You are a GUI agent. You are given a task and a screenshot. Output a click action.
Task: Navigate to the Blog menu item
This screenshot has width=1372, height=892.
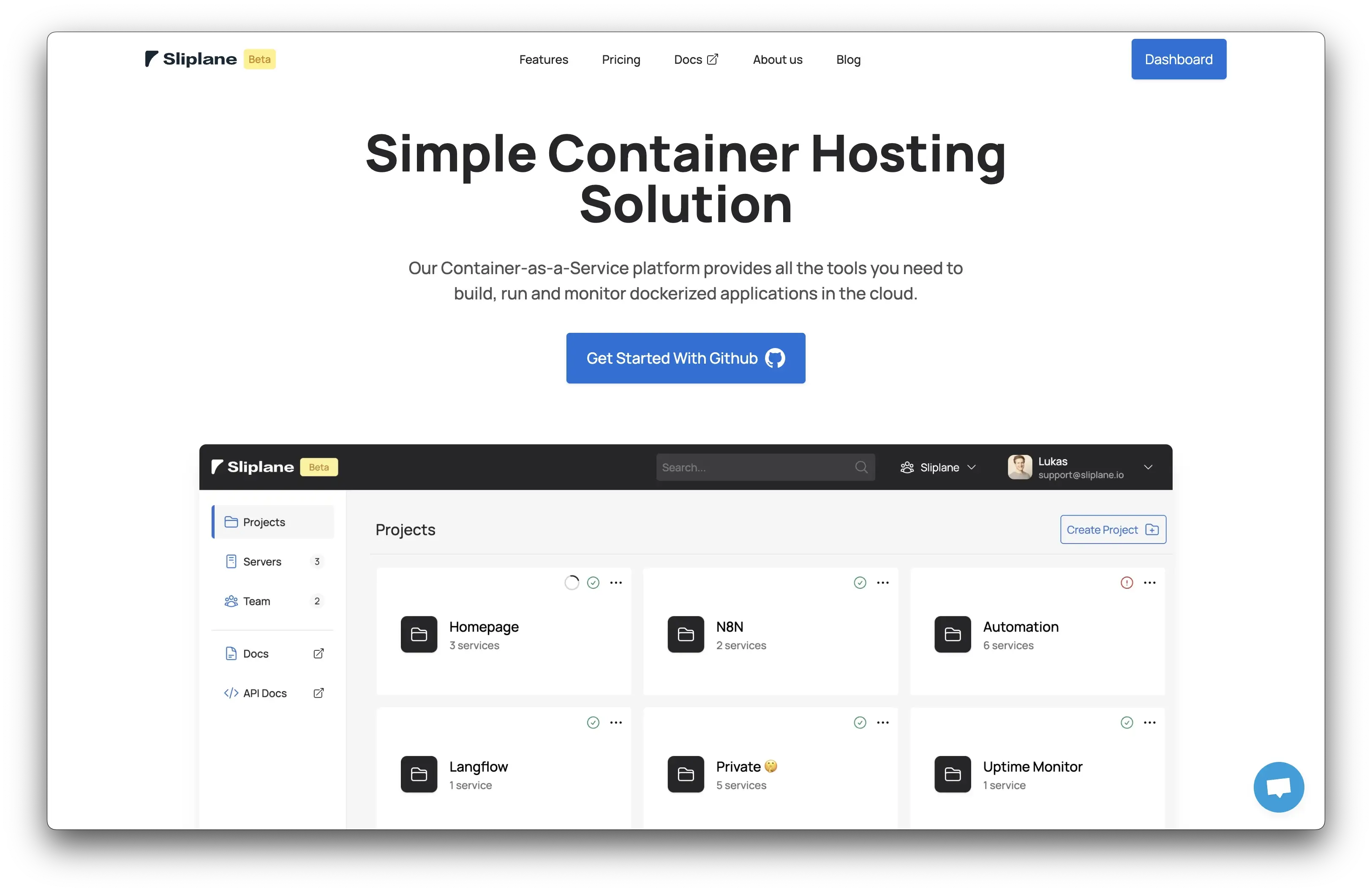[x=848, y=60]
